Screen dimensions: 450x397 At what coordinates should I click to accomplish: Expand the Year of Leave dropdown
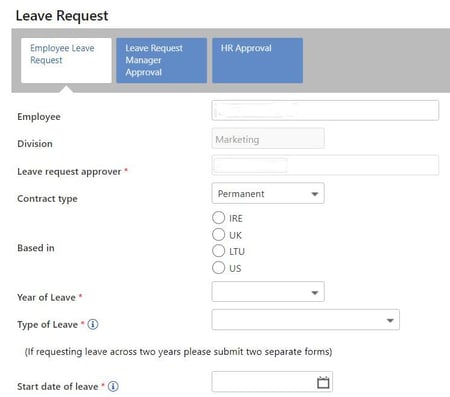point(268,292)
